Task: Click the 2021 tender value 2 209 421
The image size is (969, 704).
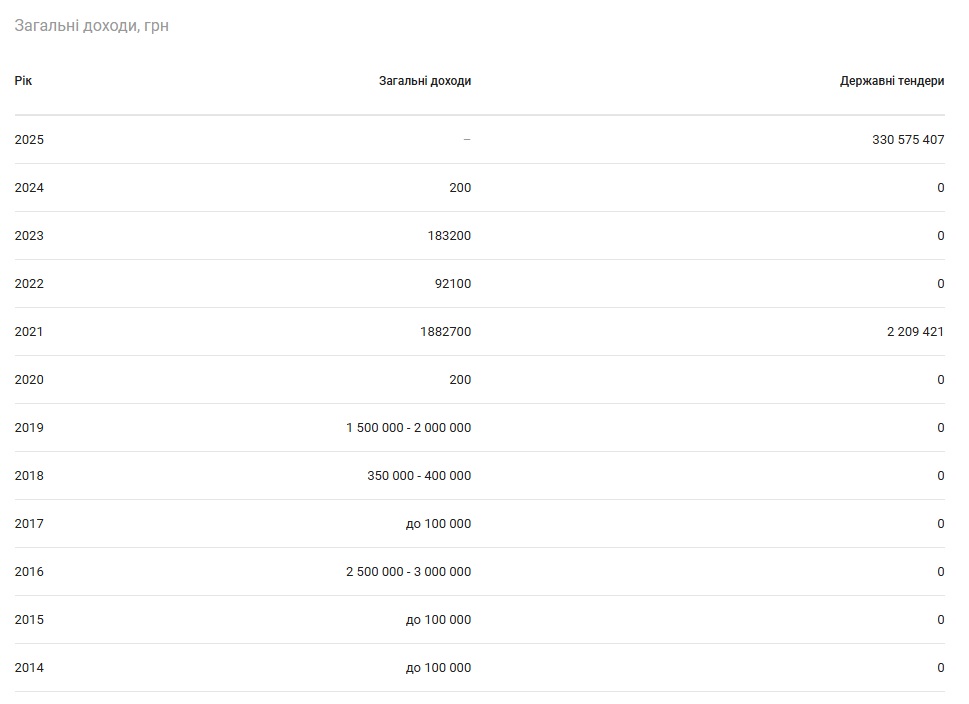Action: [x=914, y=332]
